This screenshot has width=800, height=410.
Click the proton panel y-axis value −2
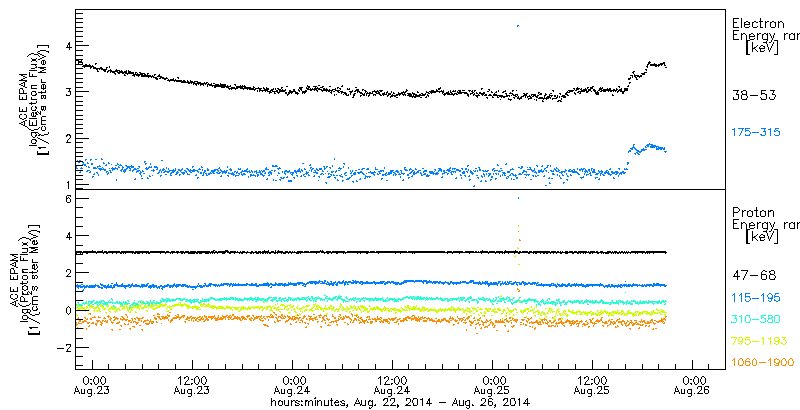click(63, 347)
